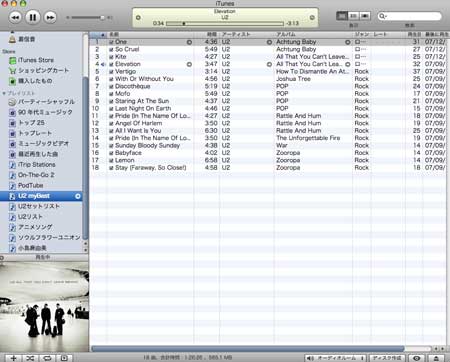Select the ミュージックビデオ smart playlist icon

(12, 144)
